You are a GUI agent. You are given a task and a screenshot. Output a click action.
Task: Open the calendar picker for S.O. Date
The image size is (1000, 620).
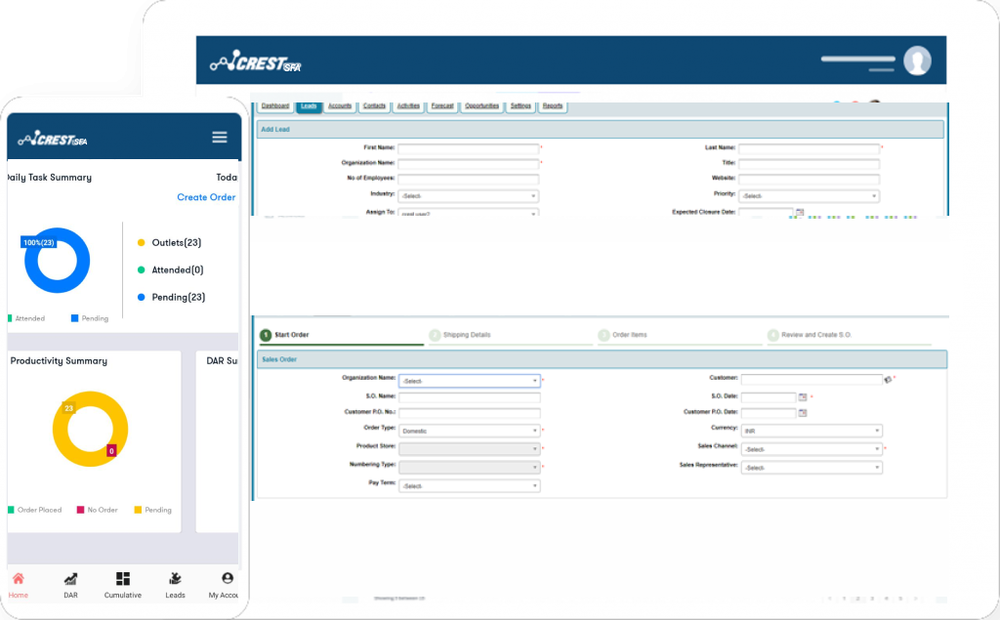[802, 397]
